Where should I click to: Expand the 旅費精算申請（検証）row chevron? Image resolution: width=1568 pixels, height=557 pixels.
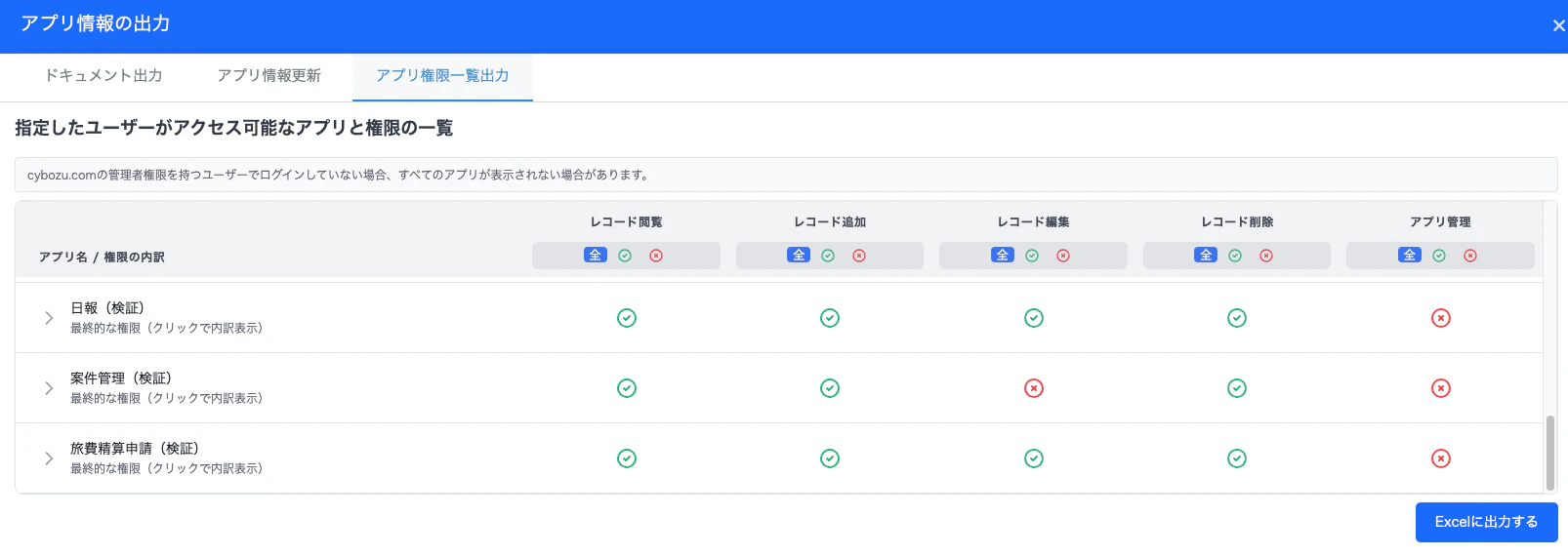coord(49,458)
